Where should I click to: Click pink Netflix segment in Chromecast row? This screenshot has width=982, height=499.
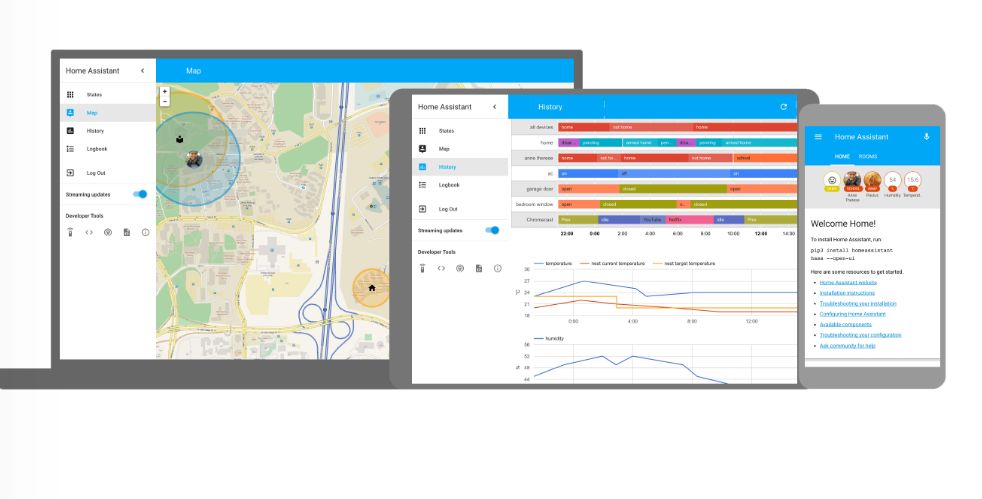click(x=690, y=220)
